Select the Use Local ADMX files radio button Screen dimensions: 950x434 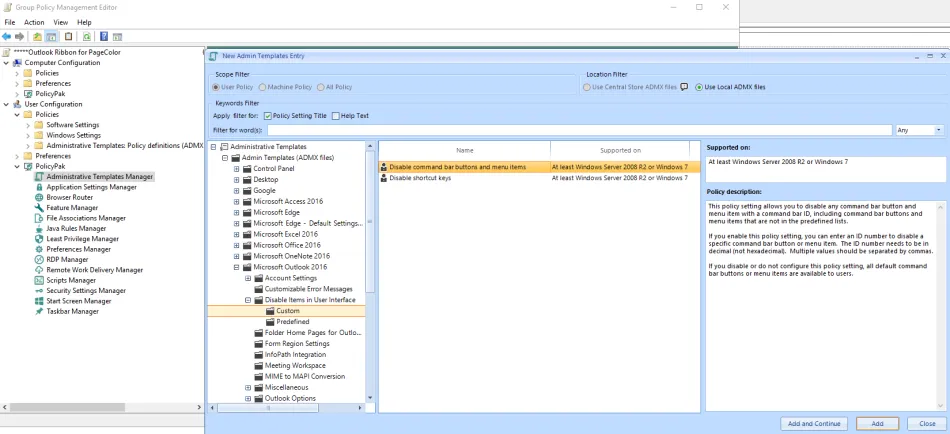[699, 87]
